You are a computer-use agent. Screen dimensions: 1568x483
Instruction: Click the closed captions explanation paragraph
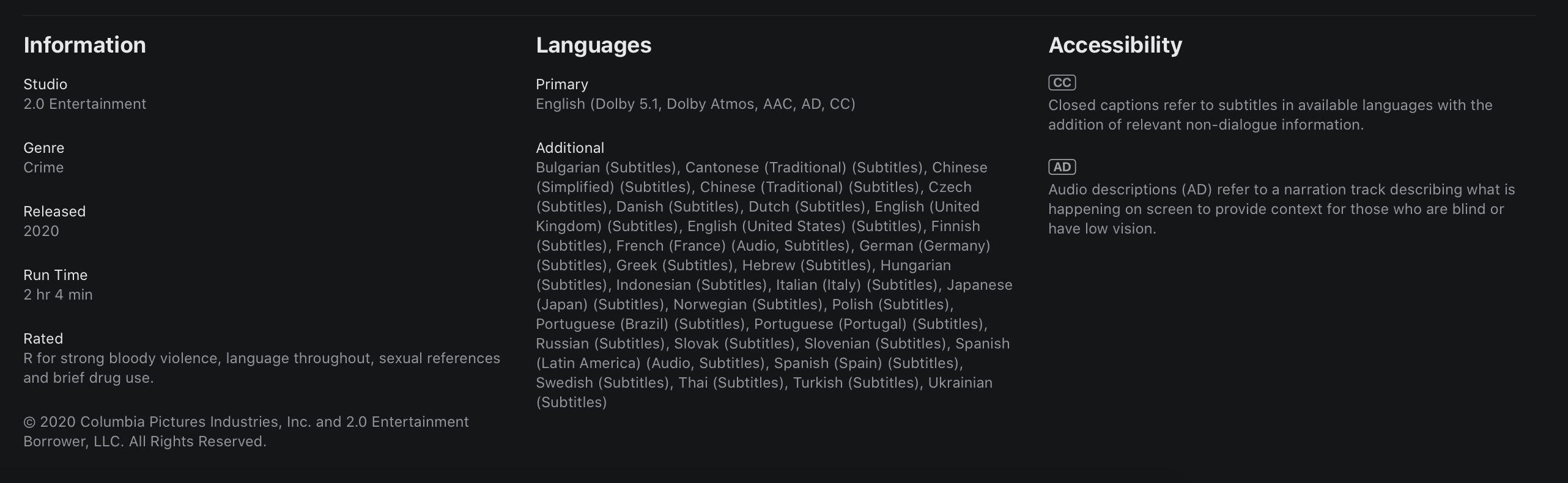tap(1270, 115)
